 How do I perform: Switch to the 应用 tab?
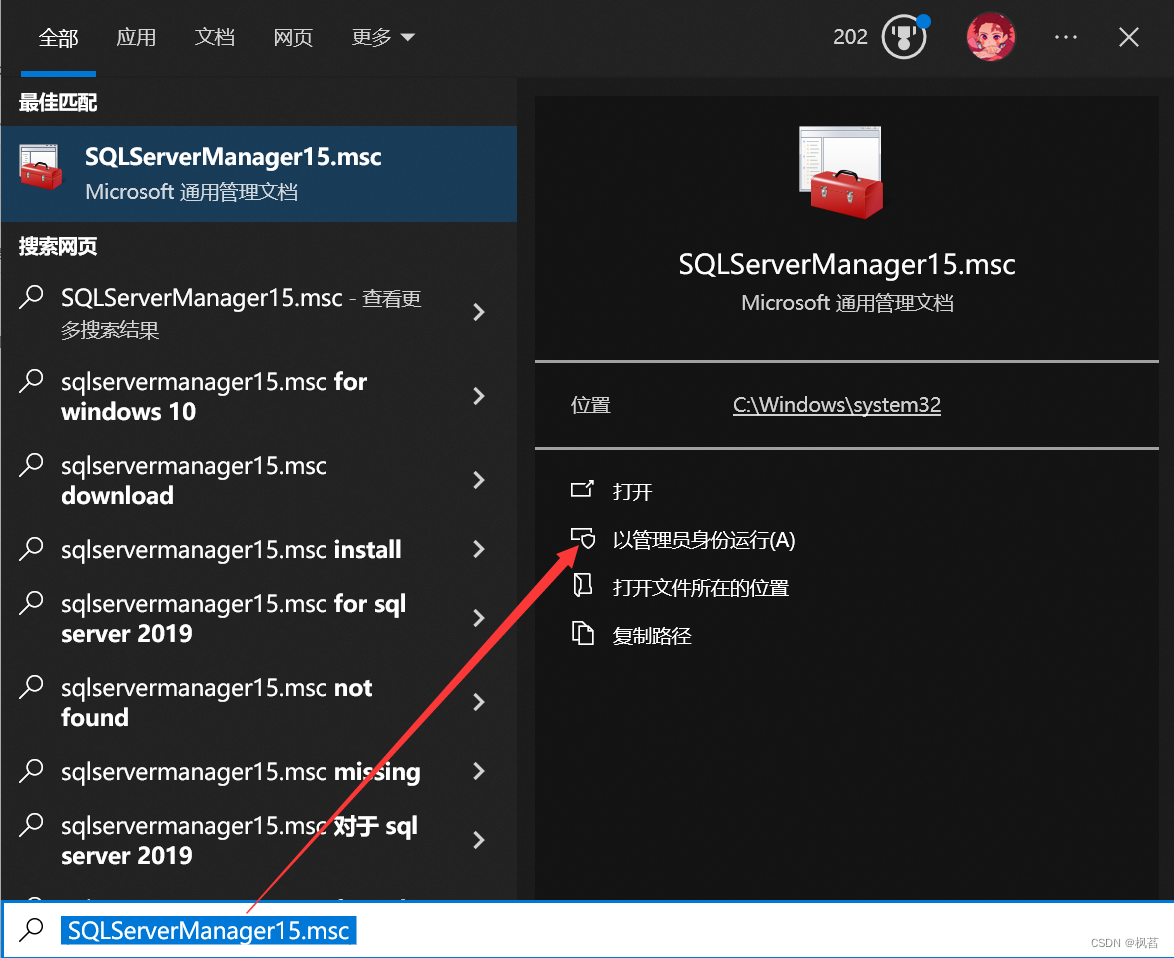pyautogui.click(x=136, y=37)
